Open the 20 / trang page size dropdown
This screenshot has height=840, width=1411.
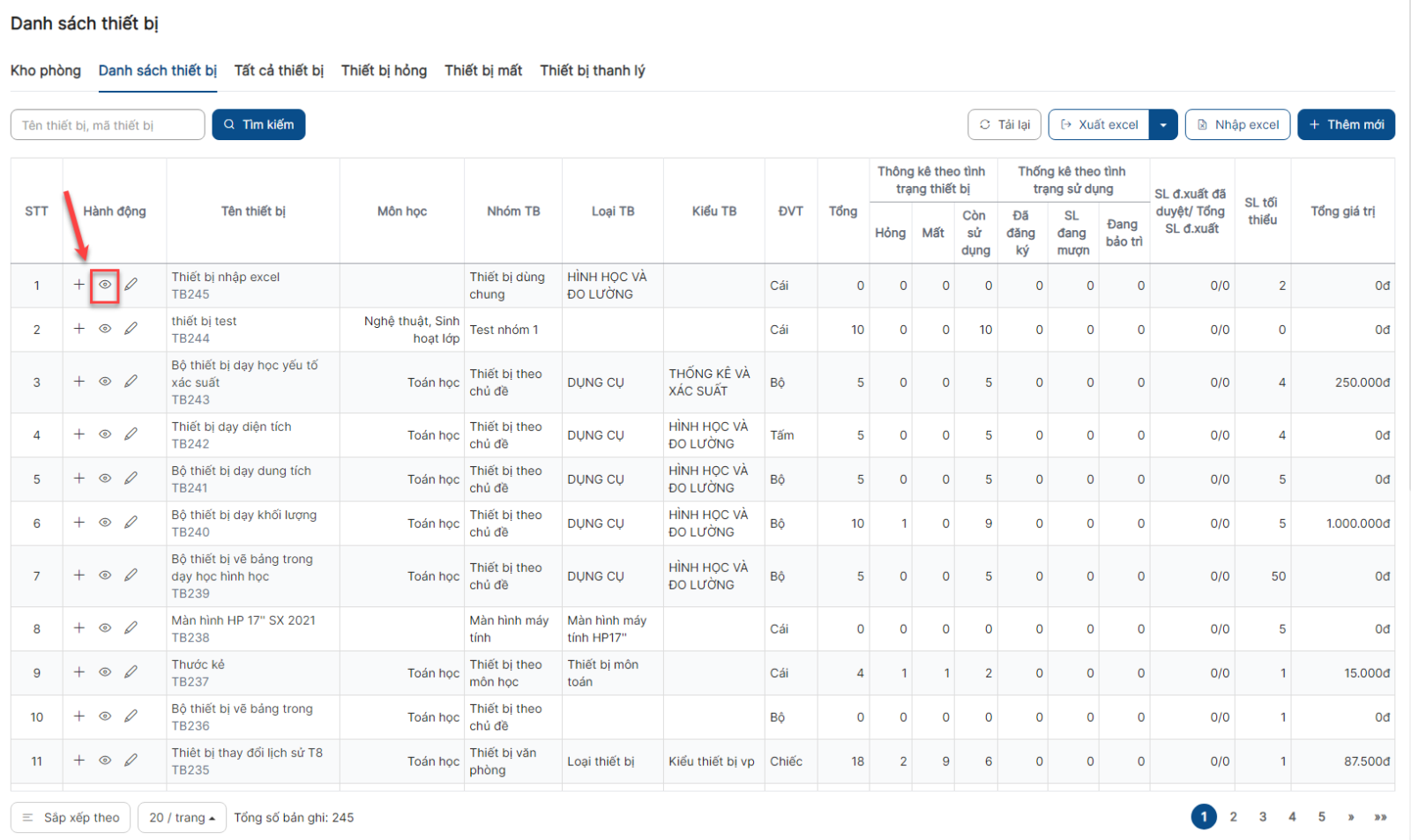point(182,818)
